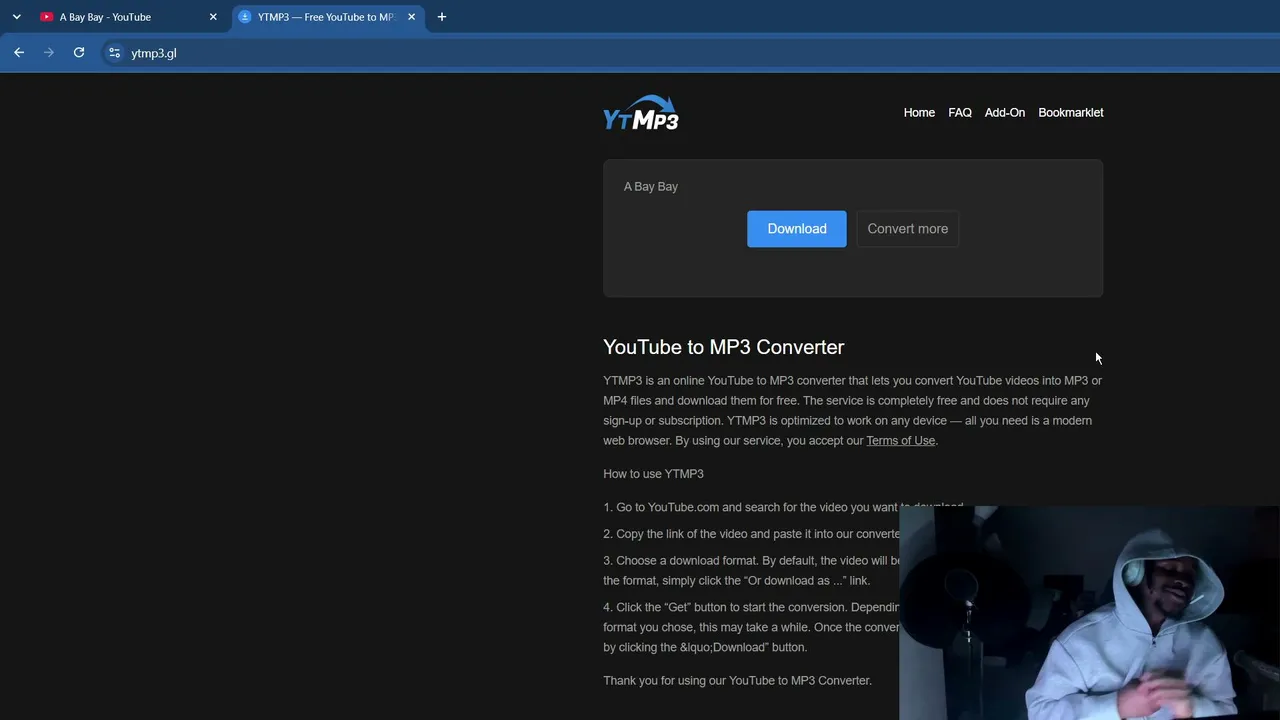Image resolution: width=1280 pixels, height=720 pixels.
Task: Reload the ytmp3.gl page
Action: click(x=79, y=53)
